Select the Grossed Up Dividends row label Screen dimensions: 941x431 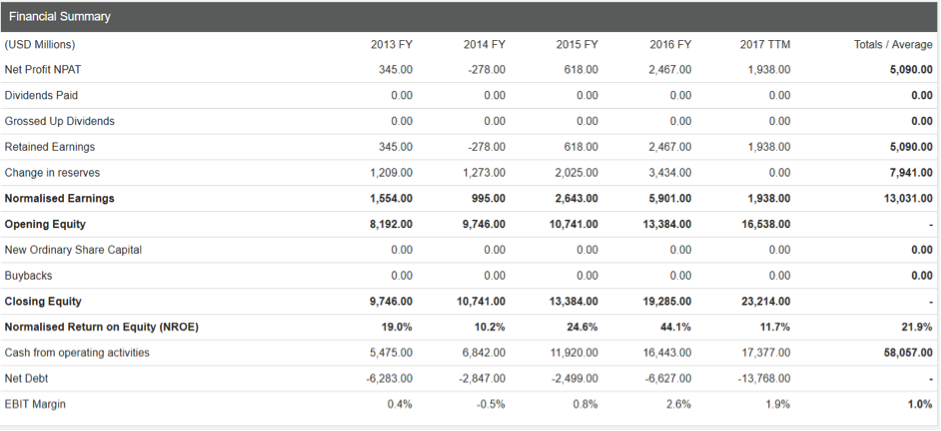(x=60, y=121)
